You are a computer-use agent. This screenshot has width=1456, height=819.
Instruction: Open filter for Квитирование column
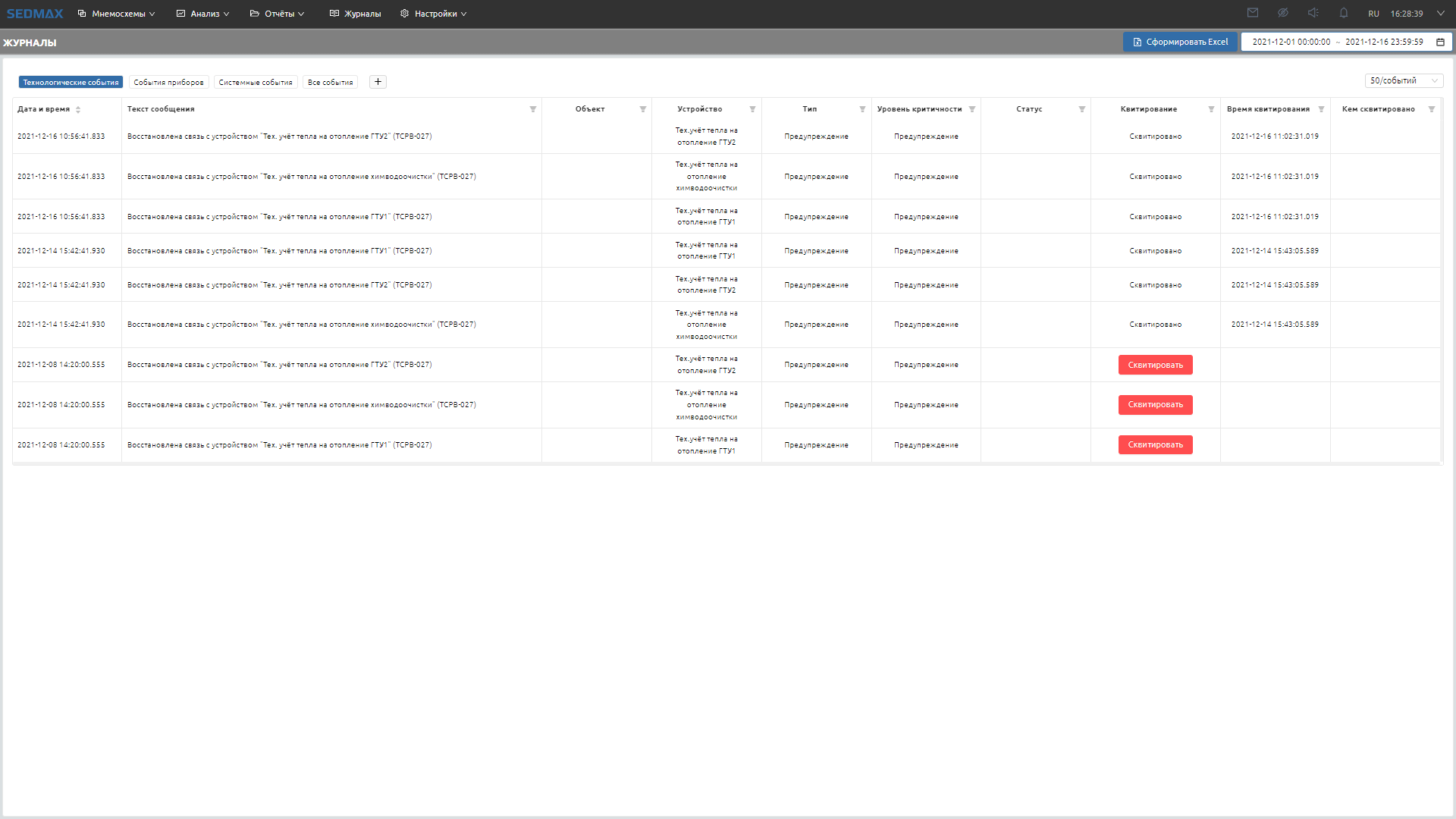1211,109
